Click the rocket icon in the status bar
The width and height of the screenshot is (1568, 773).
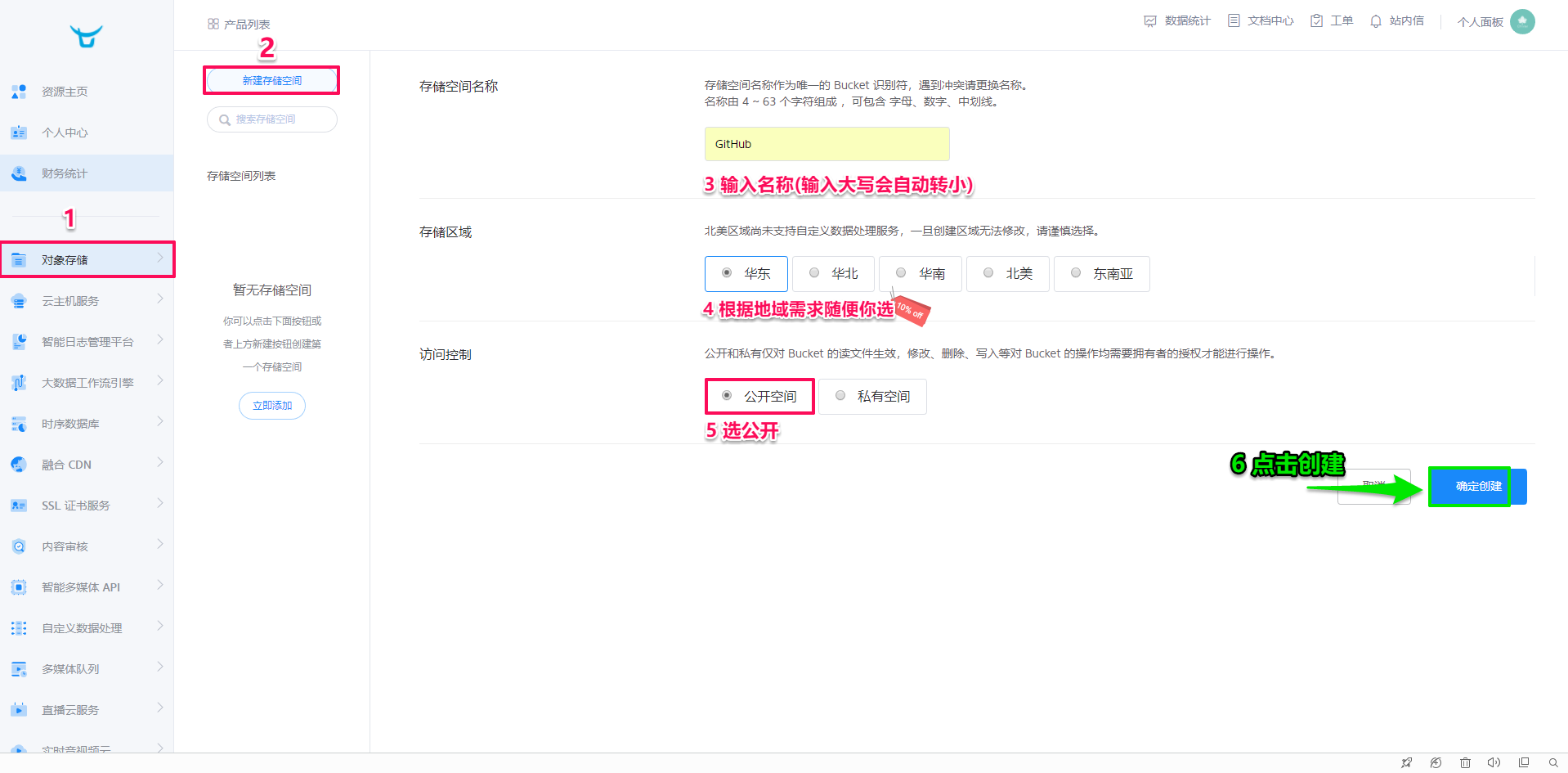point(1406,762)
